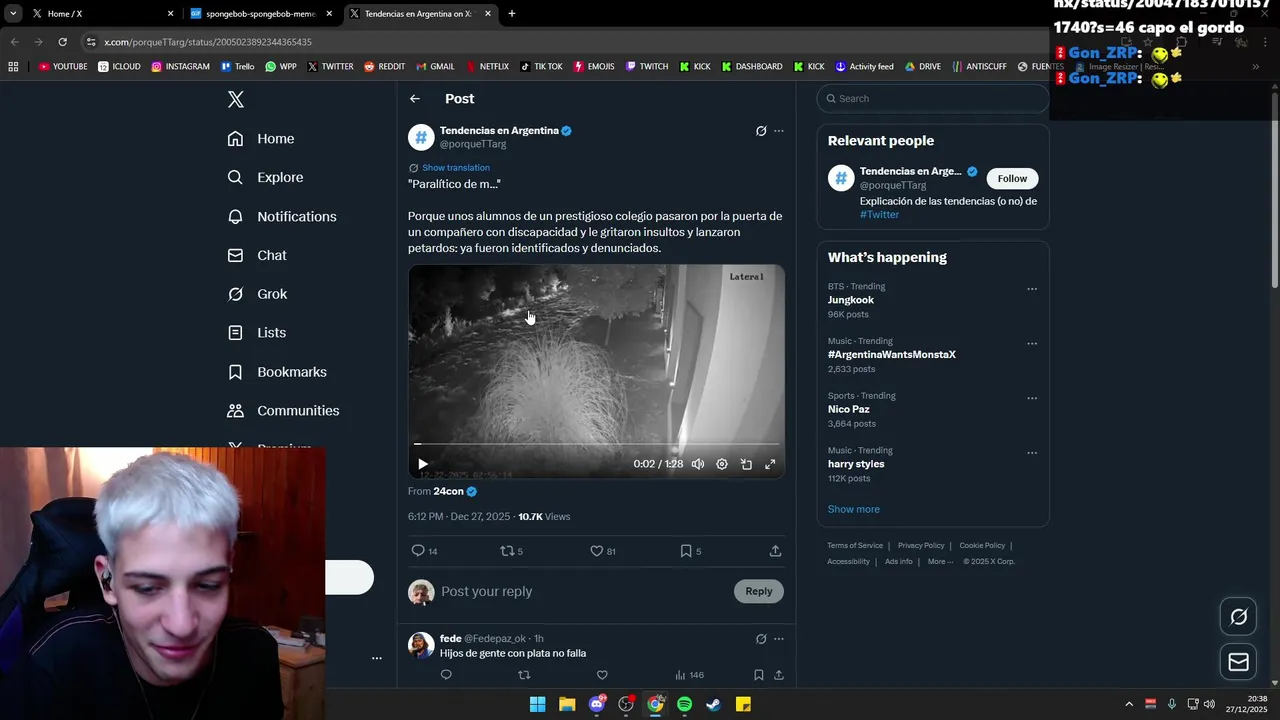1280x720 pixels.
Task: Click the Reply button
Action: pos(759,591)
